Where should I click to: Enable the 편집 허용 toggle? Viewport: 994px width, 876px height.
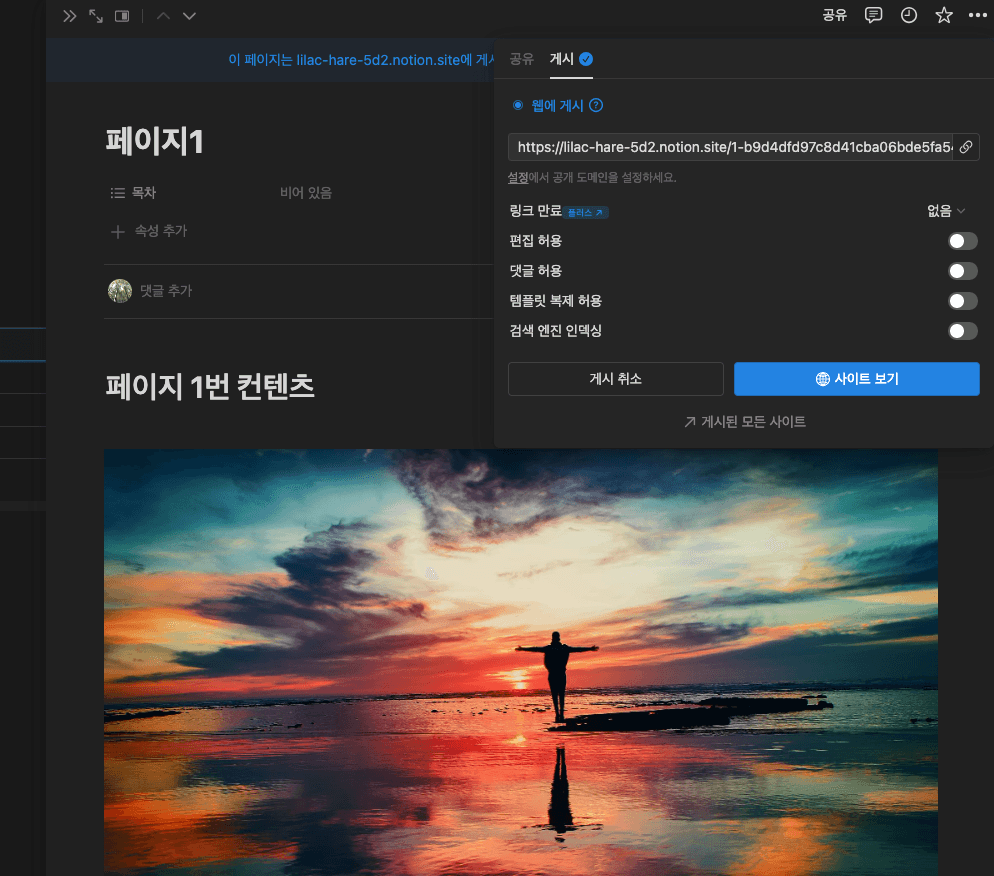(x=962, y=241)
